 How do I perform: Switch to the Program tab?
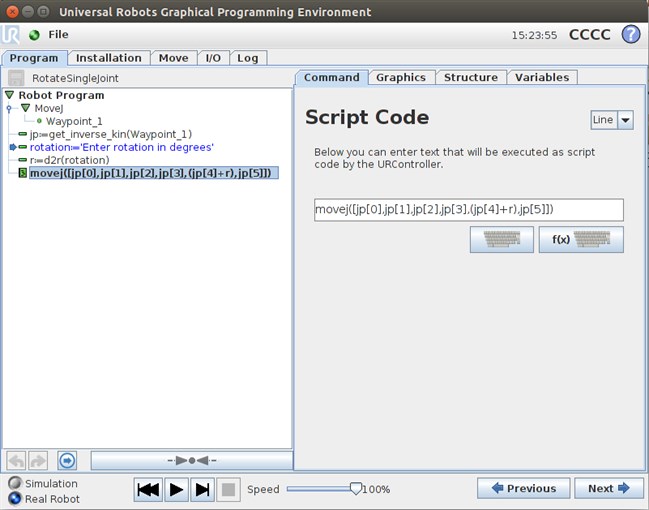coord(34,58)
